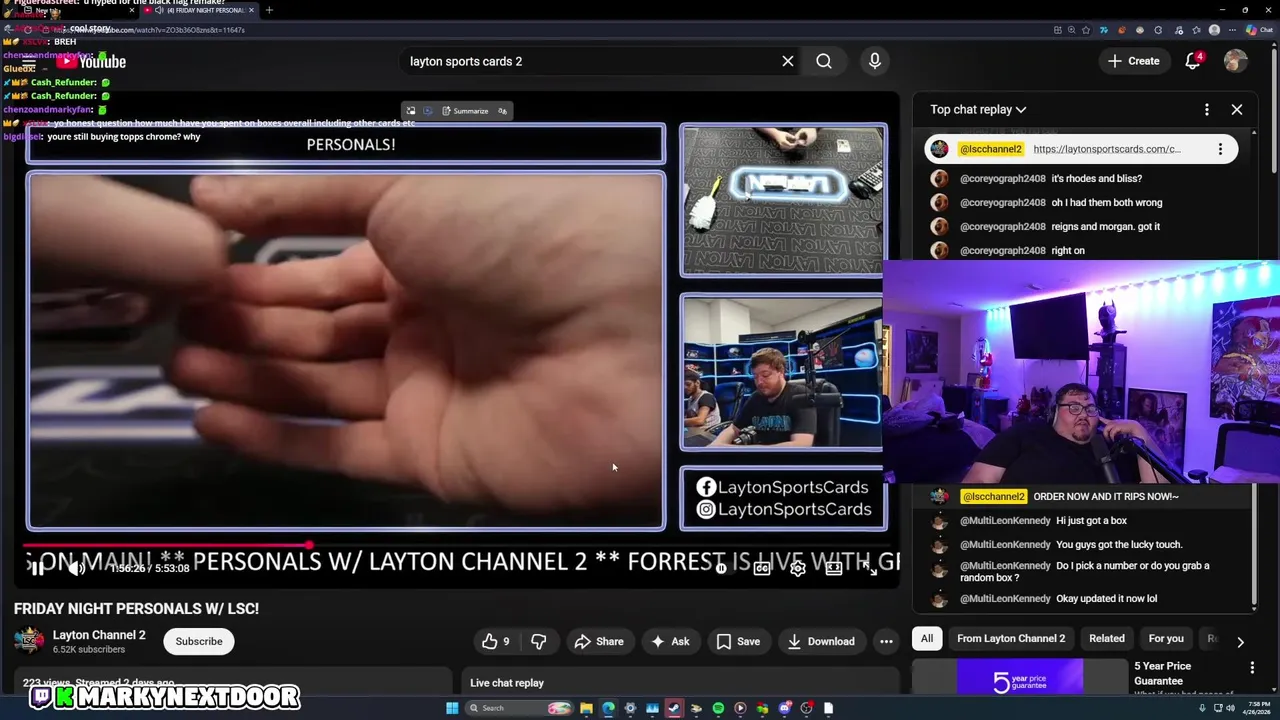Go to YouTube home via logo
The height and width of the screenshot is (720, 1280).
click(89, 61)
